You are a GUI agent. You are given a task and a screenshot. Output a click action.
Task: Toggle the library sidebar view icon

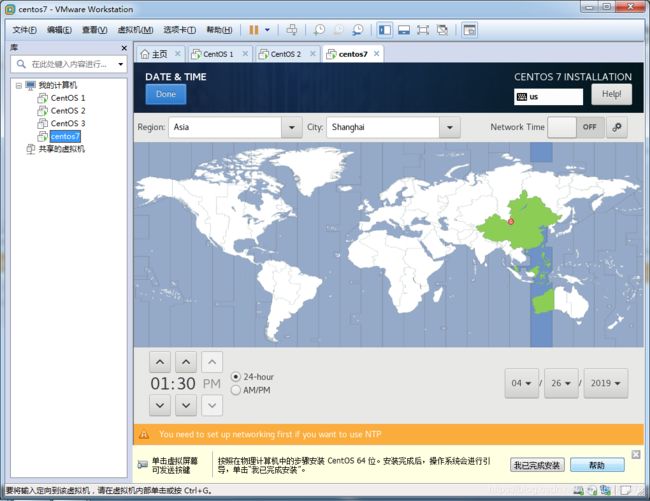click(385, 30)
